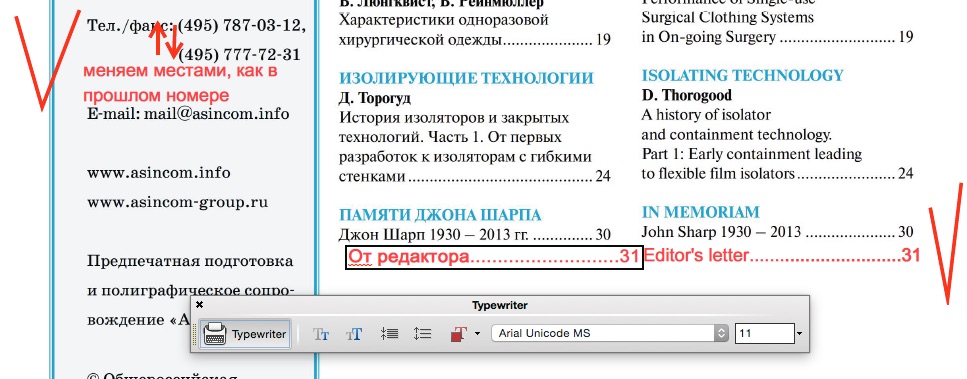Screen dimensions: 967x379
Task: Select the red comment 'меняем местами'
Action: pos(180,83)
